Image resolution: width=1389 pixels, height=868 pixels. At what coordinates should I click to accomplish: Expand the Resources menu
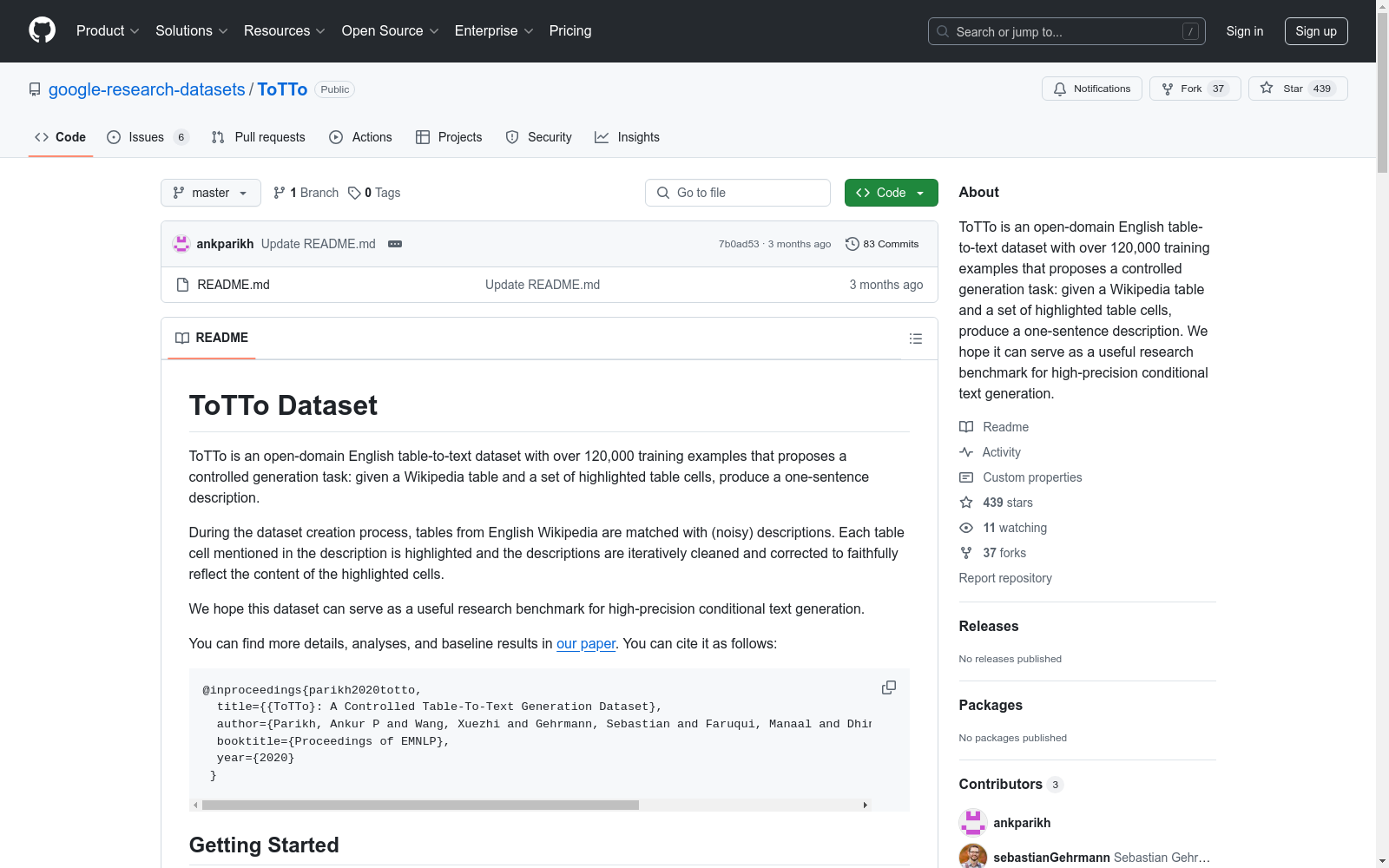click(x=285, y=30)
